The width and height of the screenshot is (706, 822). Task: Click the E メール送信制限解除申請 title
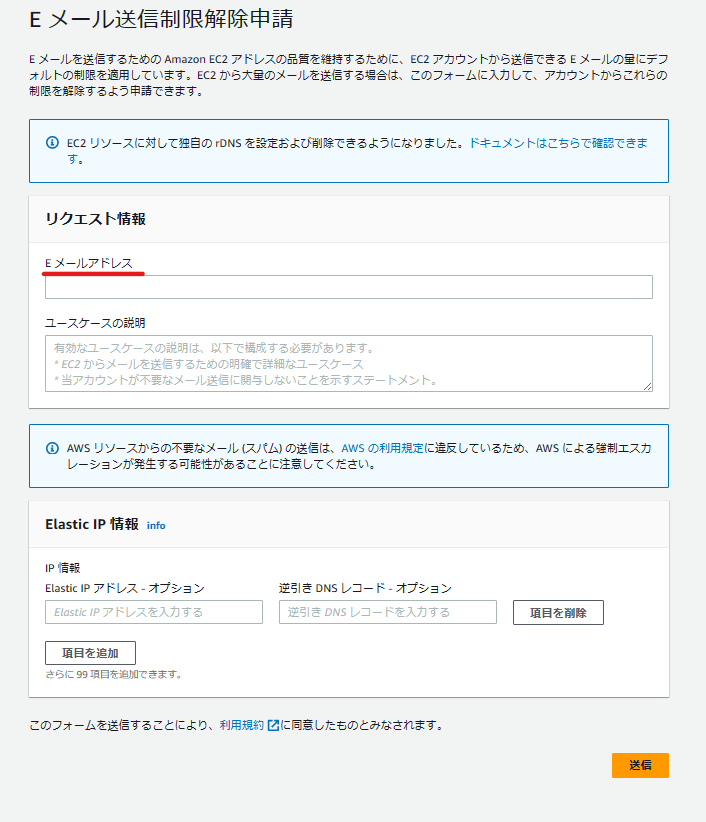pos(161,19)
